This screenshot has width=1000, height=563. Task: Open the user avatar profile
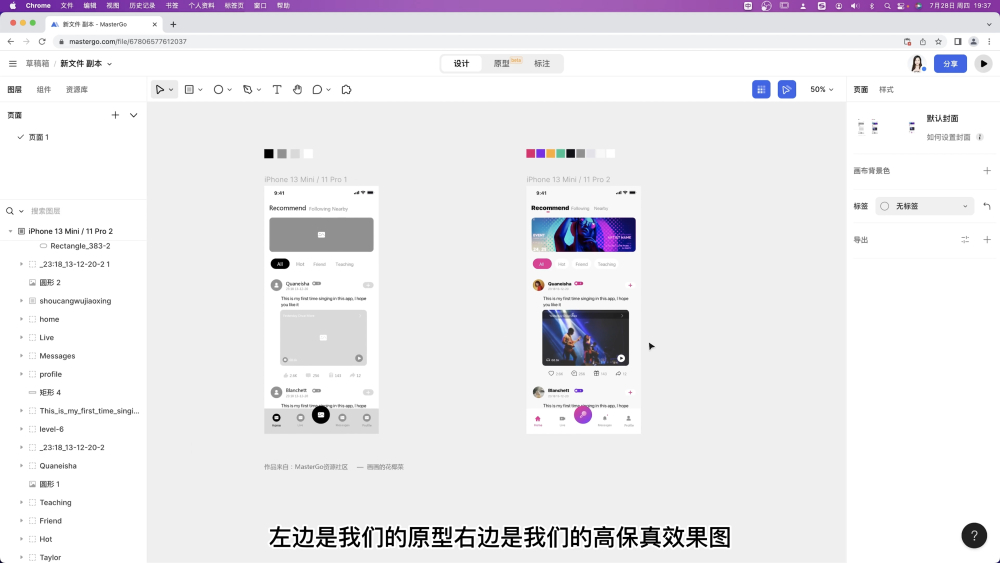917,63
